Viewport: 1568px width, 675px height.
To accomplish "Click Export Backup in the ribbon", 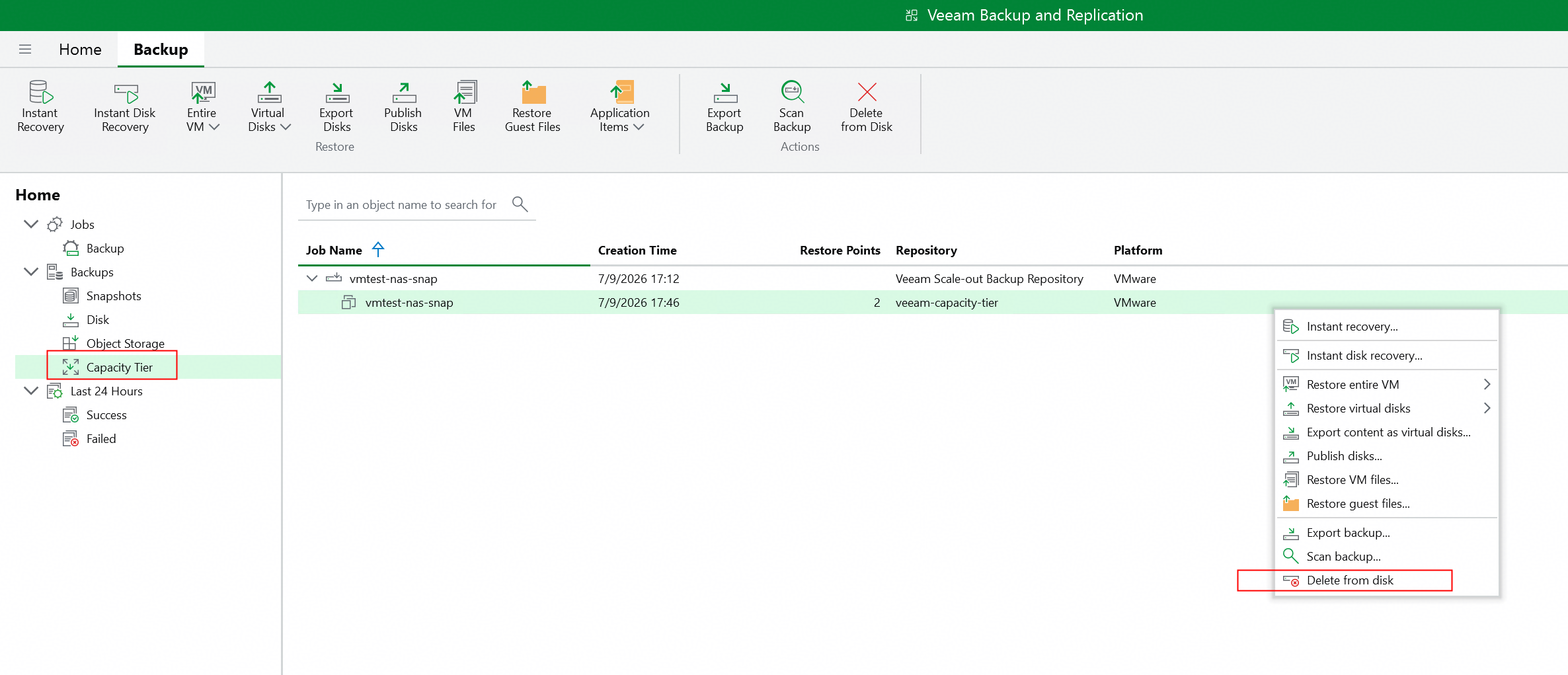I will tap(725, 106).
